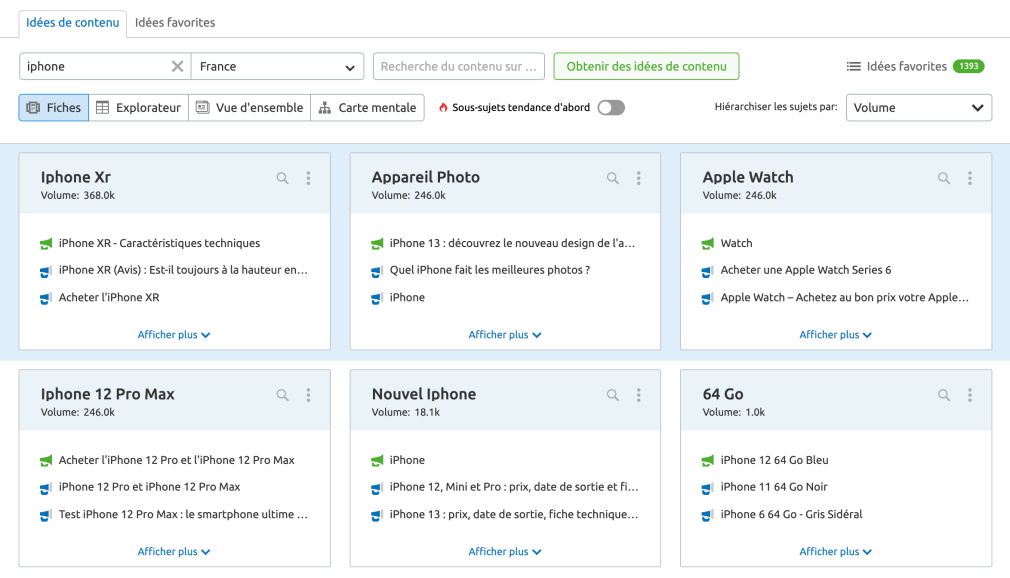The width and height of the screenshot is (1010, 578).
Task: Open three-dot menu on Iphone 12 Pro Max card
Action: [308, 395]
